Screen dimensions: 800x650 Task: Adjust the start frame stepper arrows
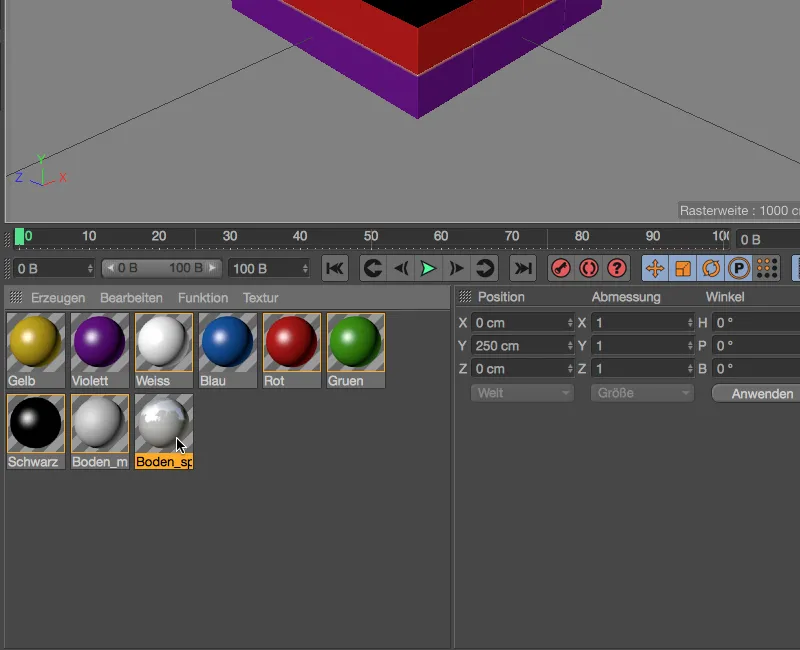pos(90,268)
